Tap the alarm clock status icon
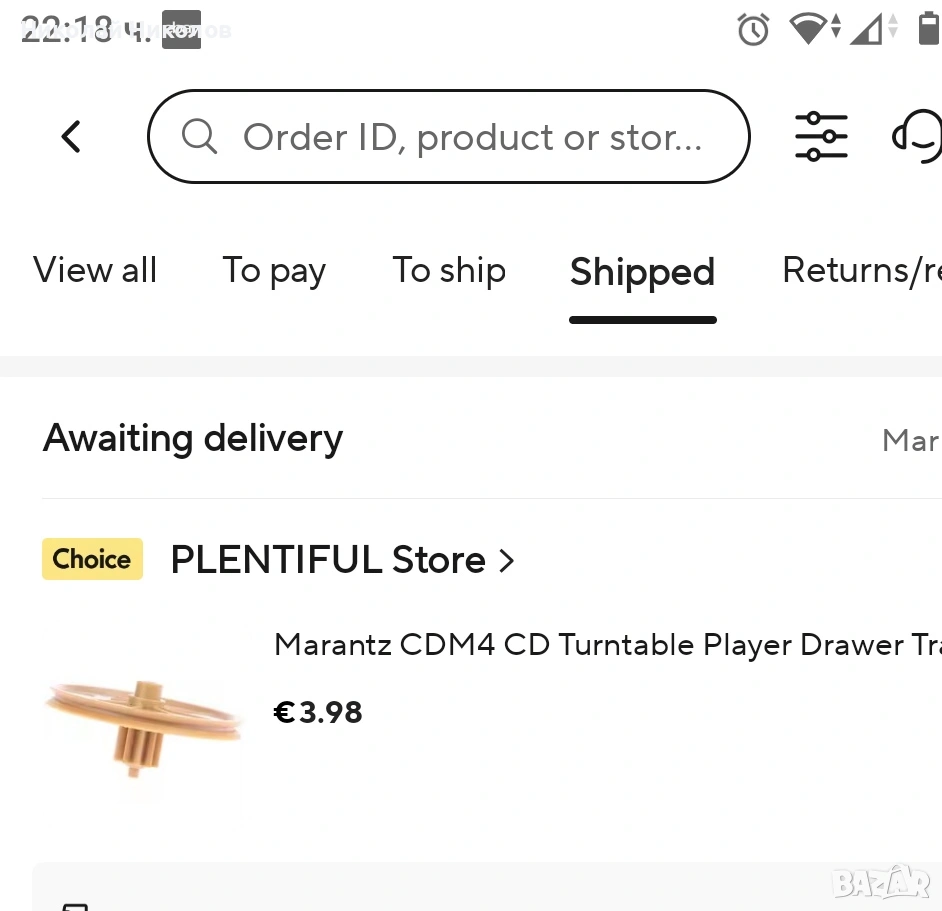942x911 pixels. (x=753, y=30)
